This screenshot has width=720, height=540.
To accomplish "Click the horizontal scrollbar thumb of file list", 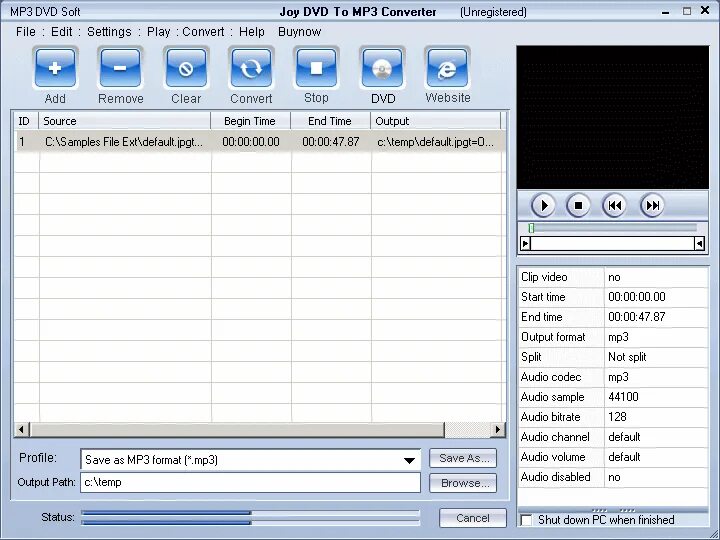I will (237, 430).
